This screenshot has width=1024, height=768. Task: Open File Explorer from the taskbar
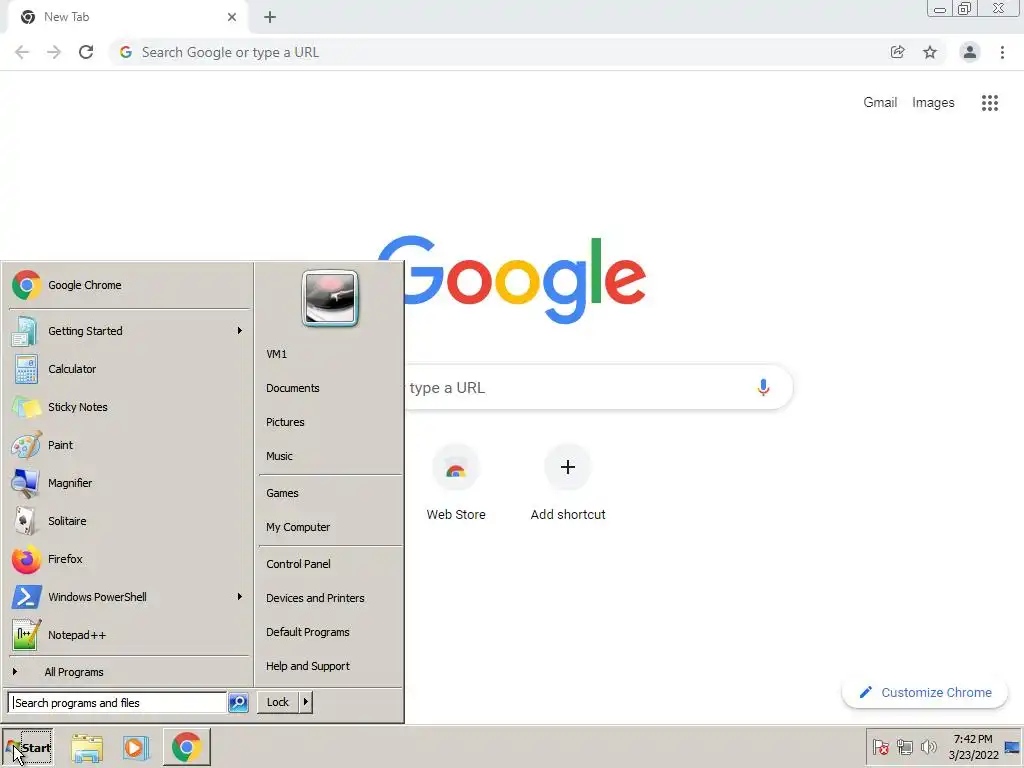(87, 748)
